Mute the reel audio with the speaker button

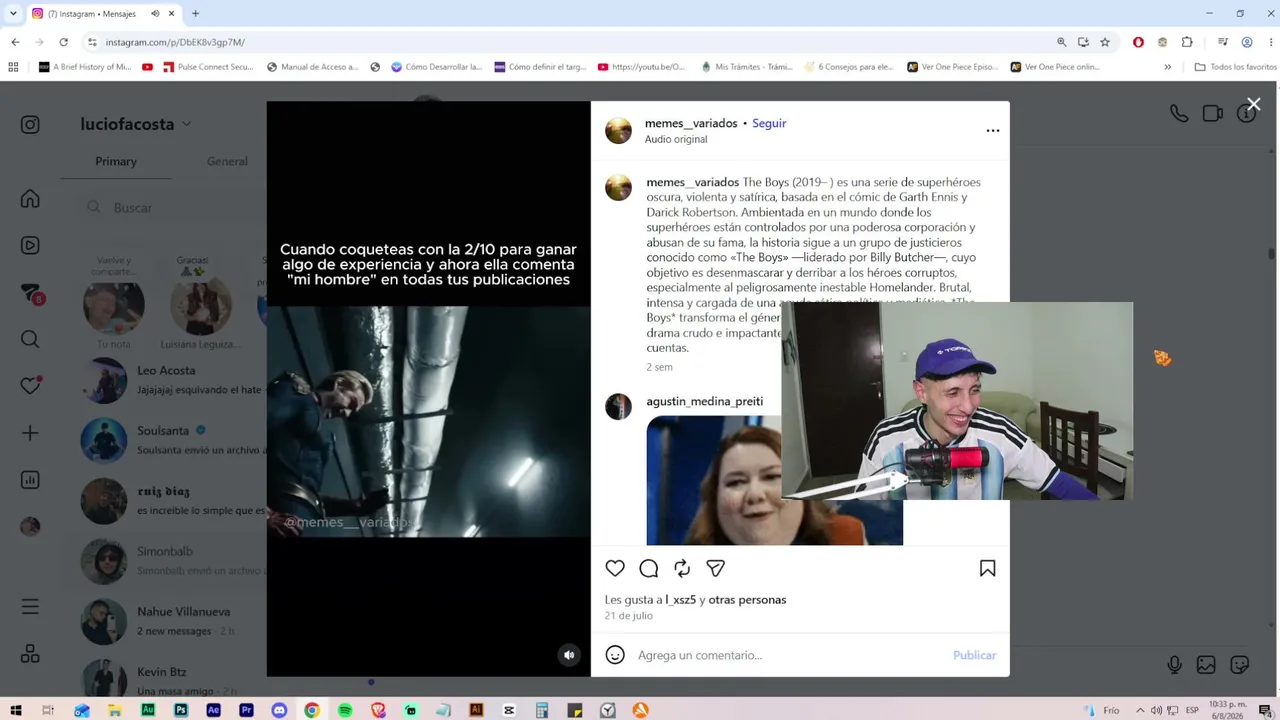pos(569,655)
